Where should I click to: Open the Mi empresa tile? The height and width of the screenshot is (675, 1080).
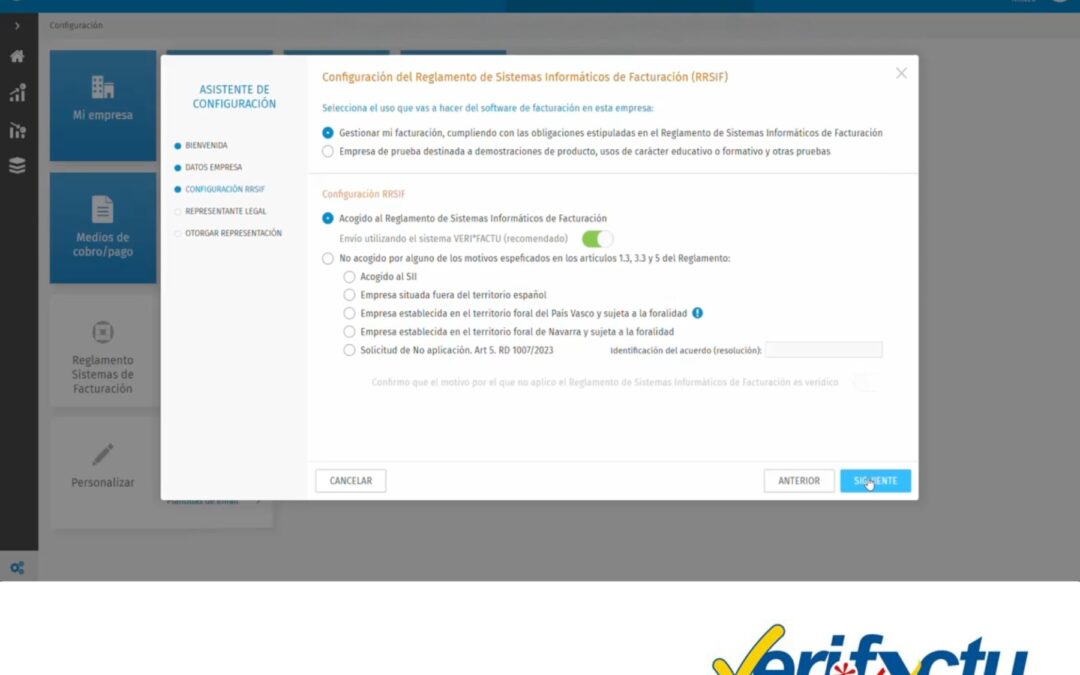(103, 105)
